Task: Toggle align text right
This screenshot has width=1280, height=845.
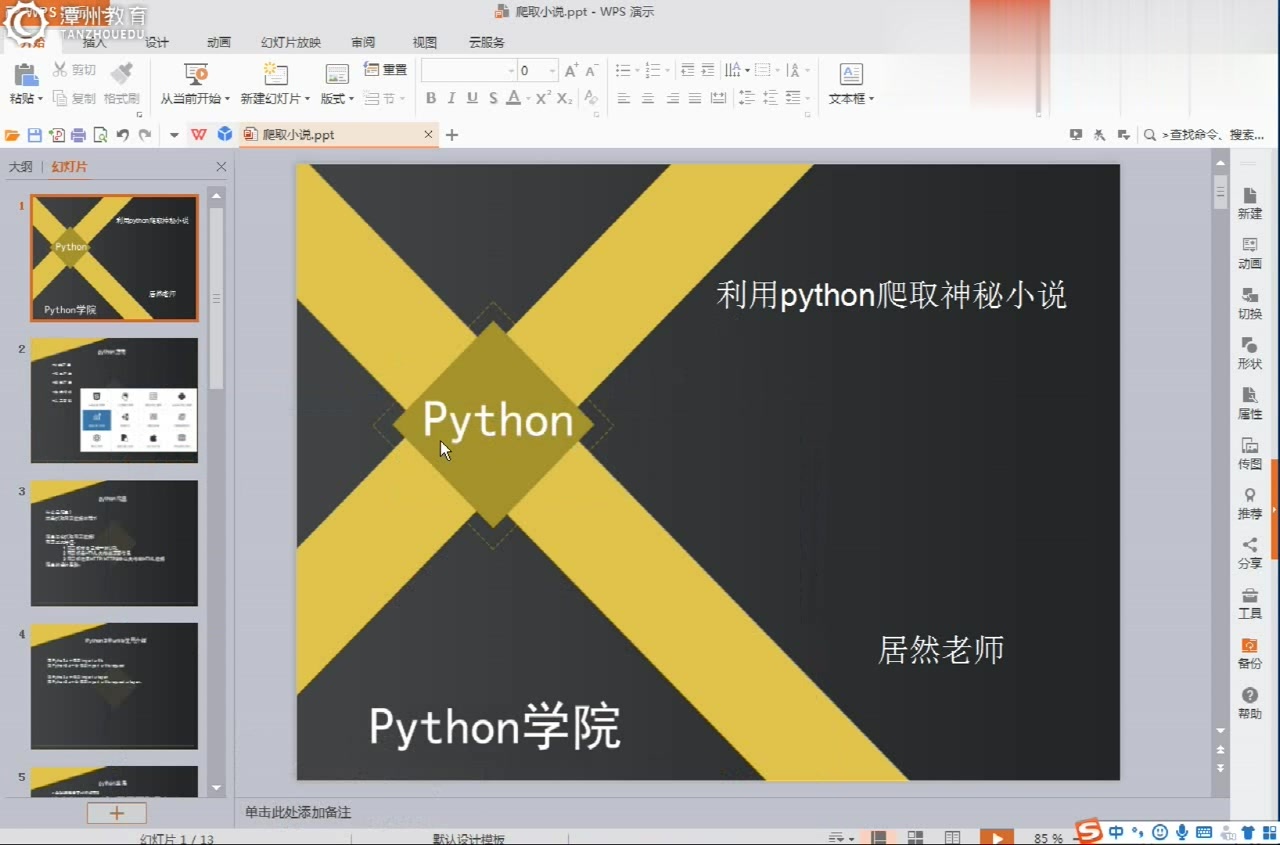Action: 672,98
